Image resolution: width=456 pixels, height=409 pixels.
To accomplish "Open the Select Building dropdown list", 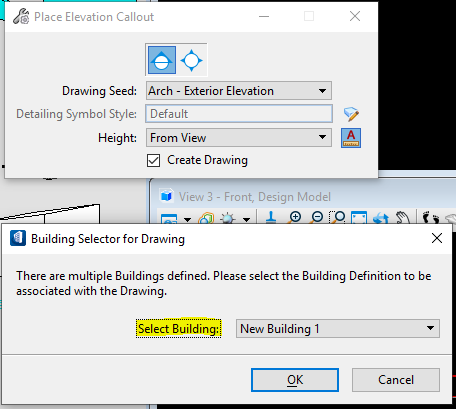I will click(x=338, y=329).
